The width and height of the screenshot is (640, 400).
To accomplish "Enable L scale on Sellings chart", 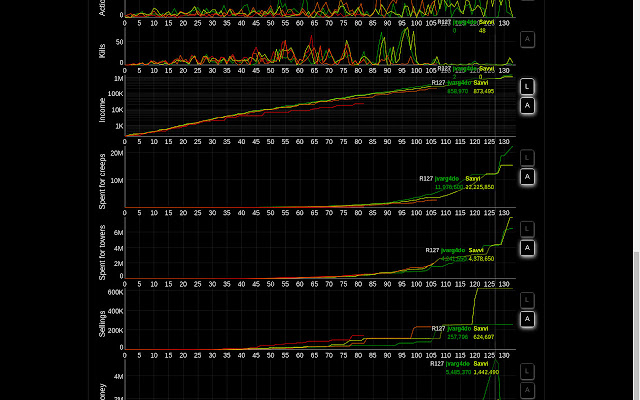I will (527, 300).
